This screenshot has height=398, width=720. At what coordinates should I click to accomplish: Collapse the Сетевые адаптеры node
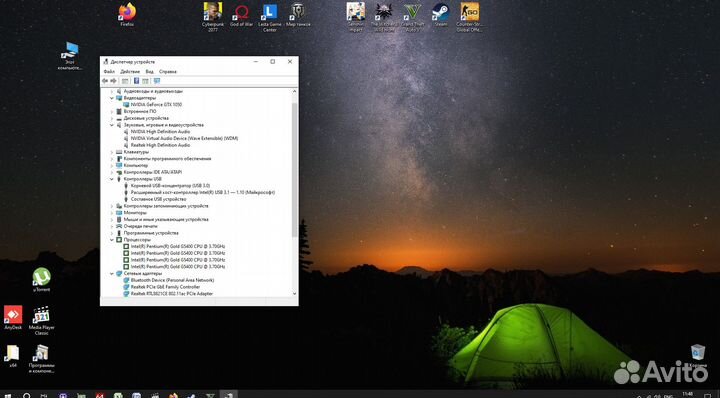(x=112, y=274)
